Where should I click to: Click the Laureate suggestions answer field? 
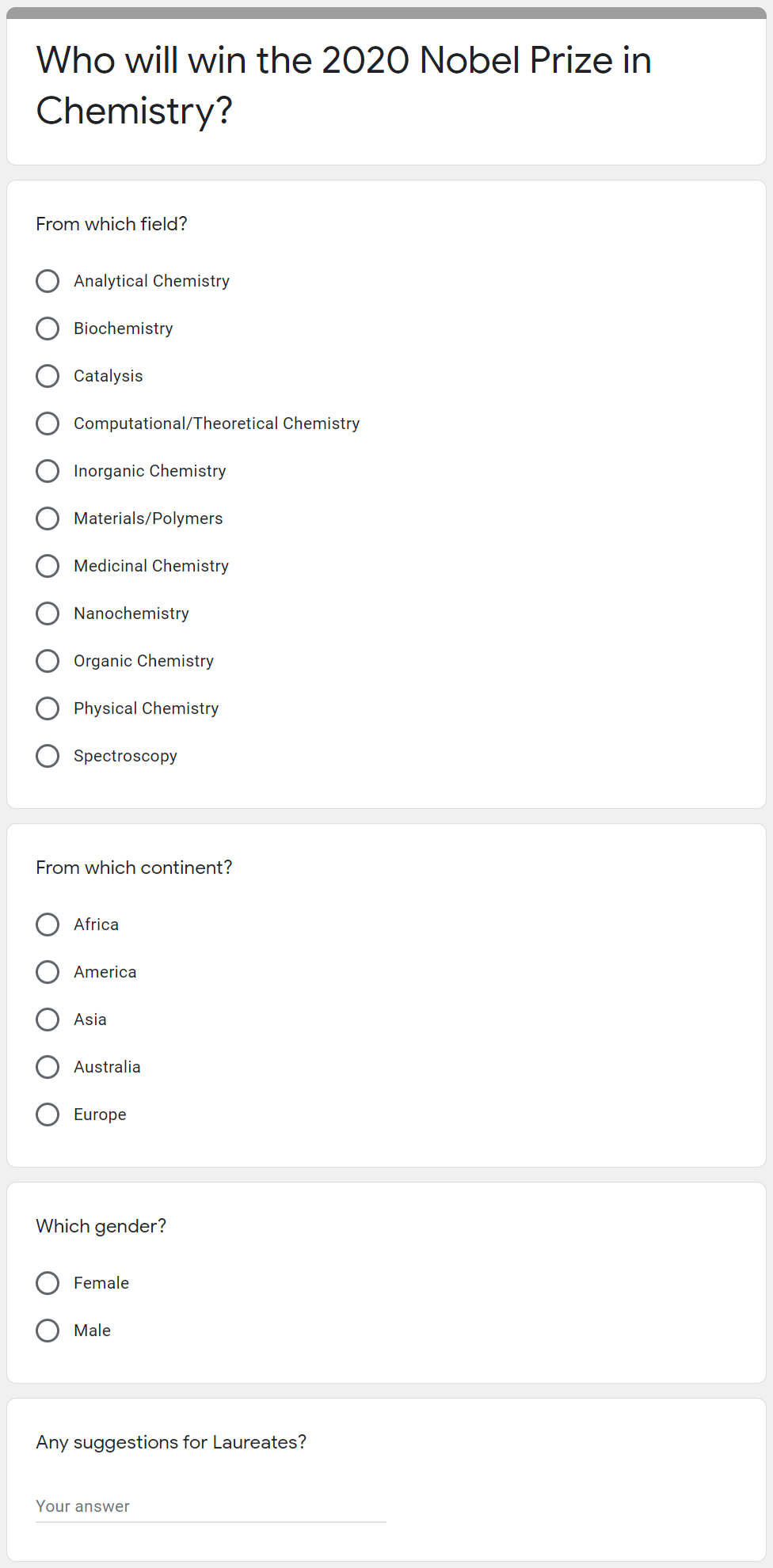pos(211,1506)
